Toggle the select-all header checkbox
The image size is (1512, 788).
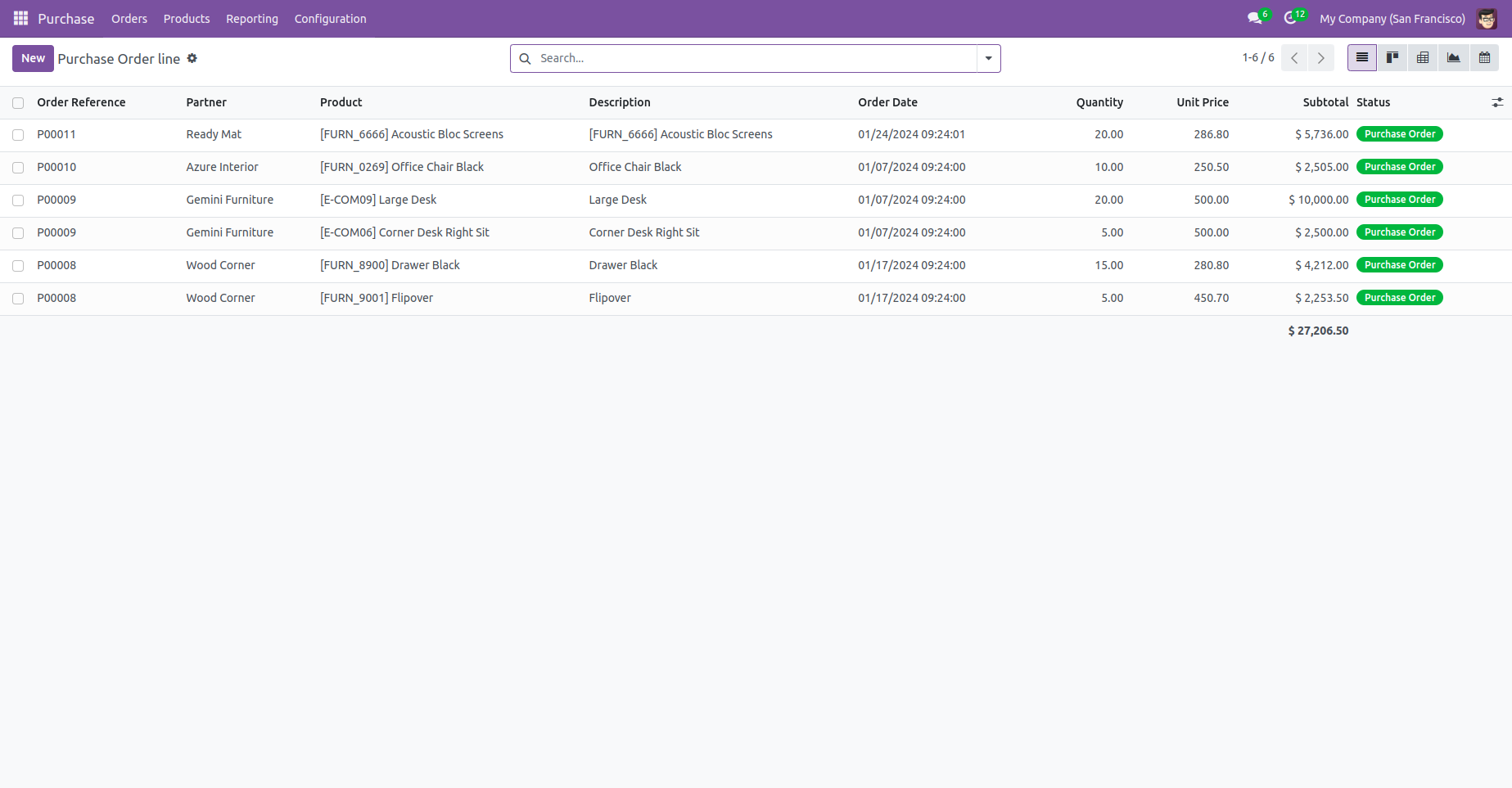[x=18, y=103]
